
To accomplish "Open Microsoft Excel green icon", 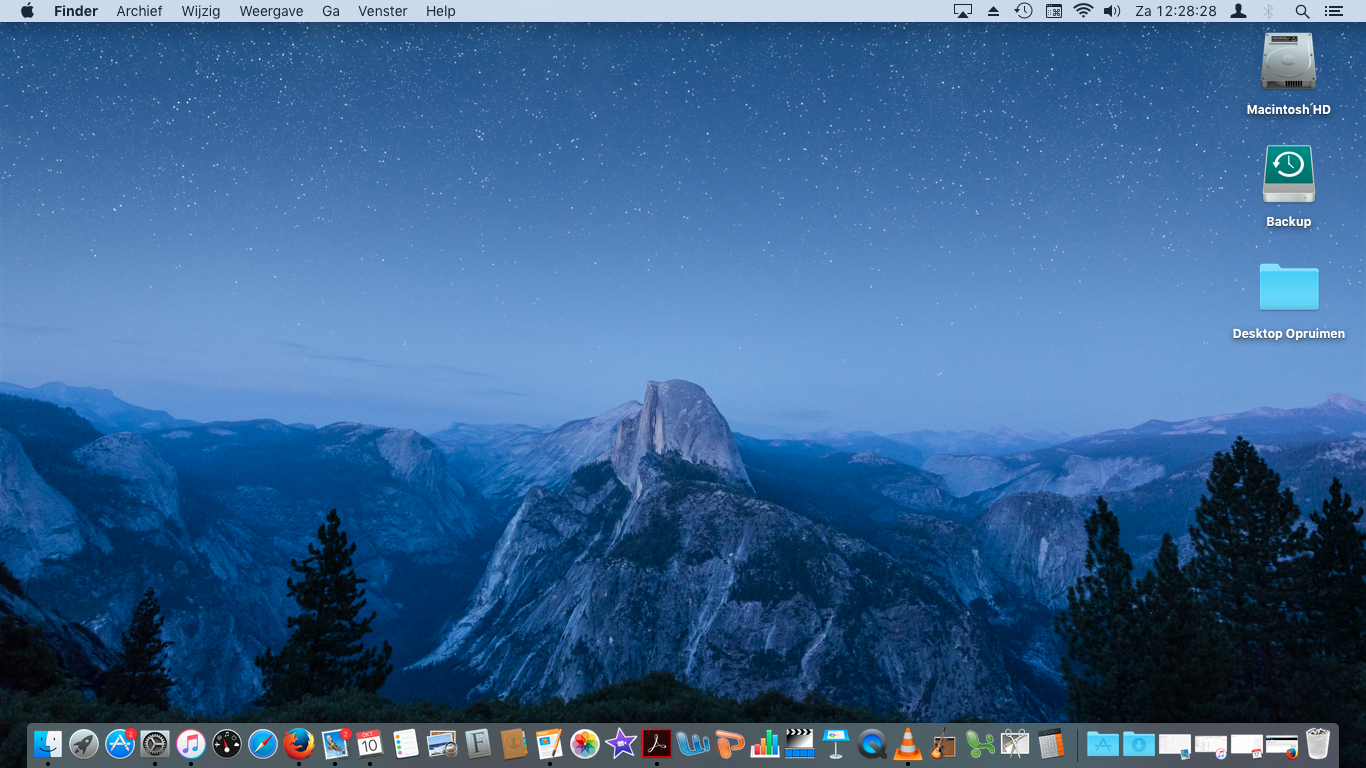I will (x=979, y=743).
